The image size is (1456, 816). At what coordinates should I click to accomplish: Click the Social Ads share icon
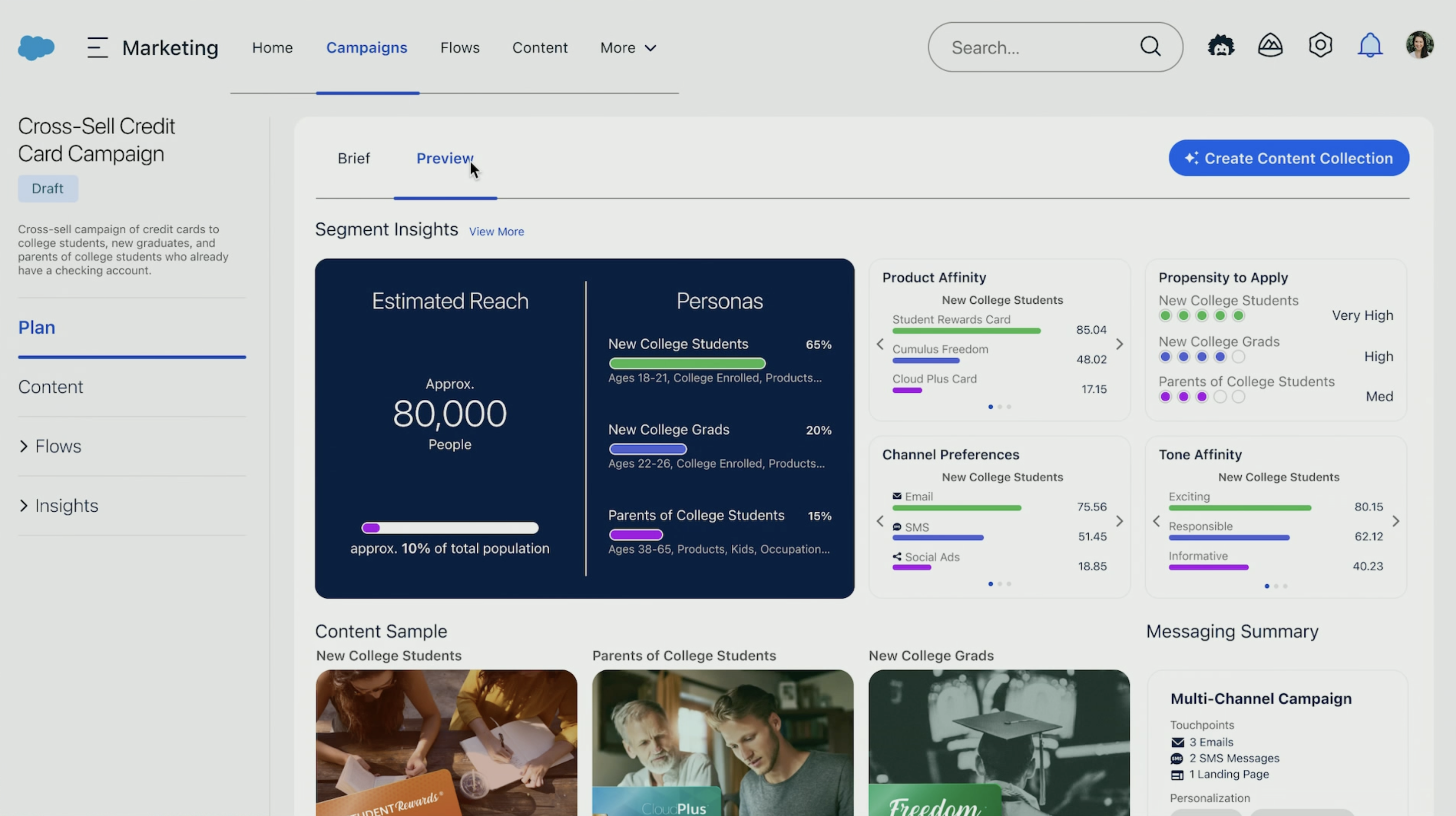(897, 556)
